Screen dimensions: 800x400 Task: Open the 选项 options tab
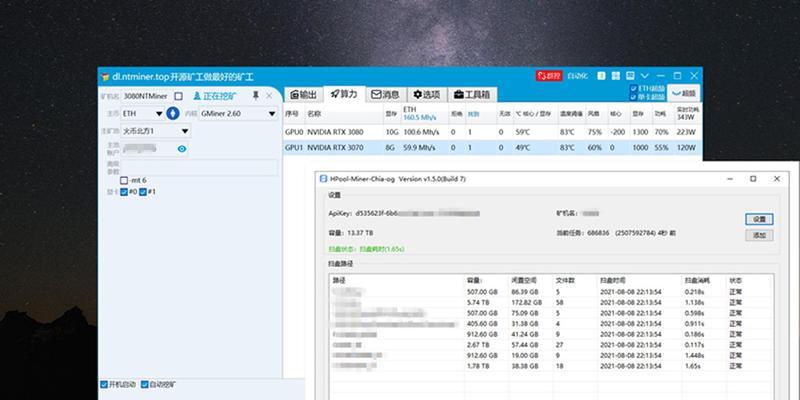point(427,94)
